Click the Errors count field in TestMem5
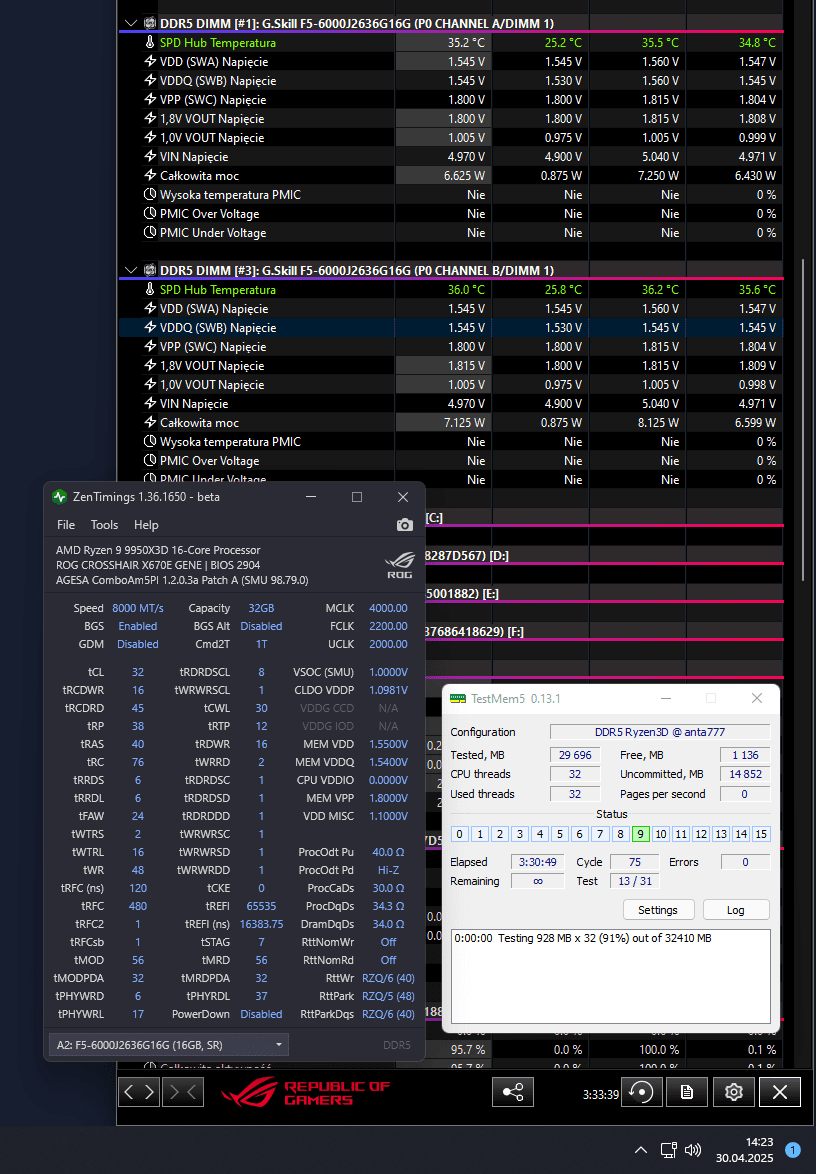The height and width of the screenshot is (1174, 816). pos(745,862)
